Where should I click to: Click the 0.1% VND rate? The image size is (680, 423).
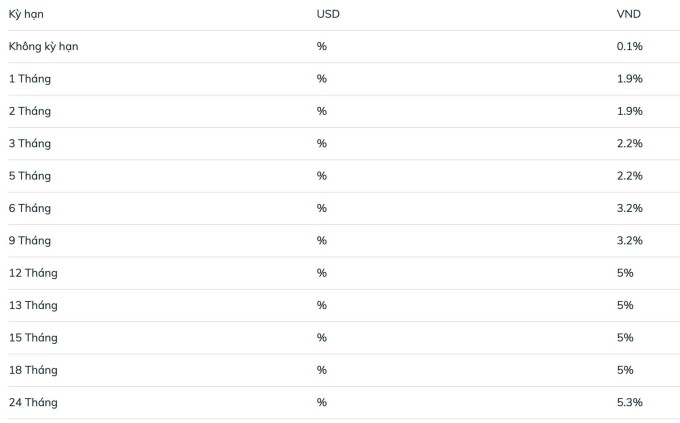(629, 47)
